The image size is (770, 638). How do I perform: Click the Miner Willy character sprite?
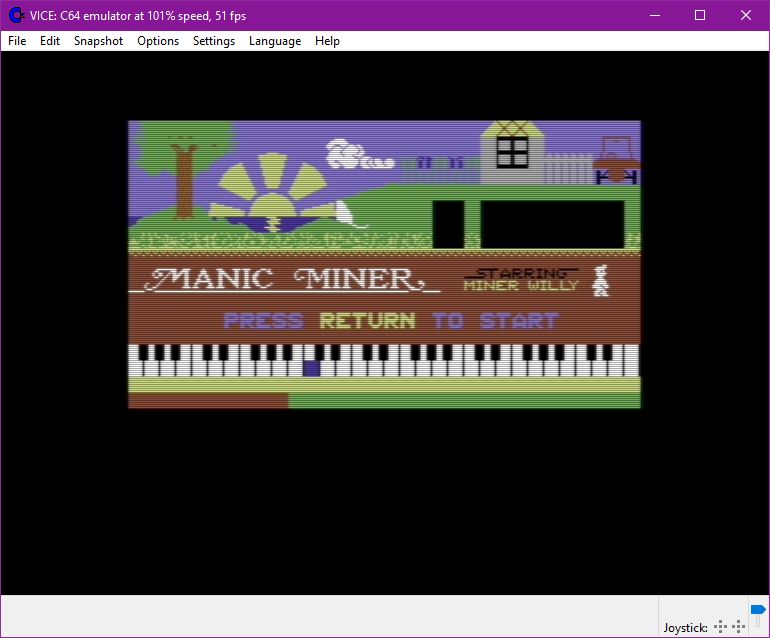pyautogui.click(x=601, y=280)
